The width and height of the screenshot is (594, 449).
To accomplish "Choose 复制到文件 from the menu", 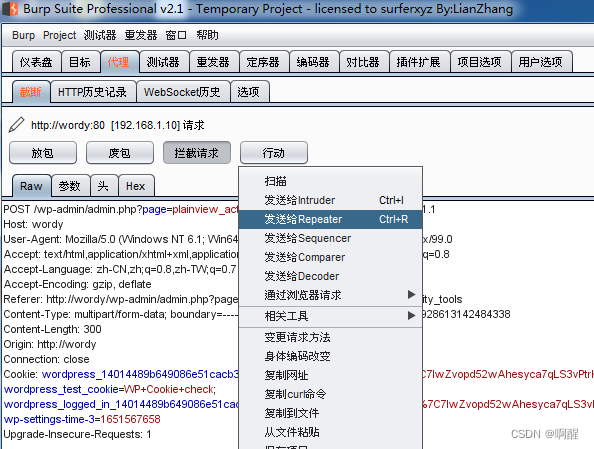I will click(330, 413).
